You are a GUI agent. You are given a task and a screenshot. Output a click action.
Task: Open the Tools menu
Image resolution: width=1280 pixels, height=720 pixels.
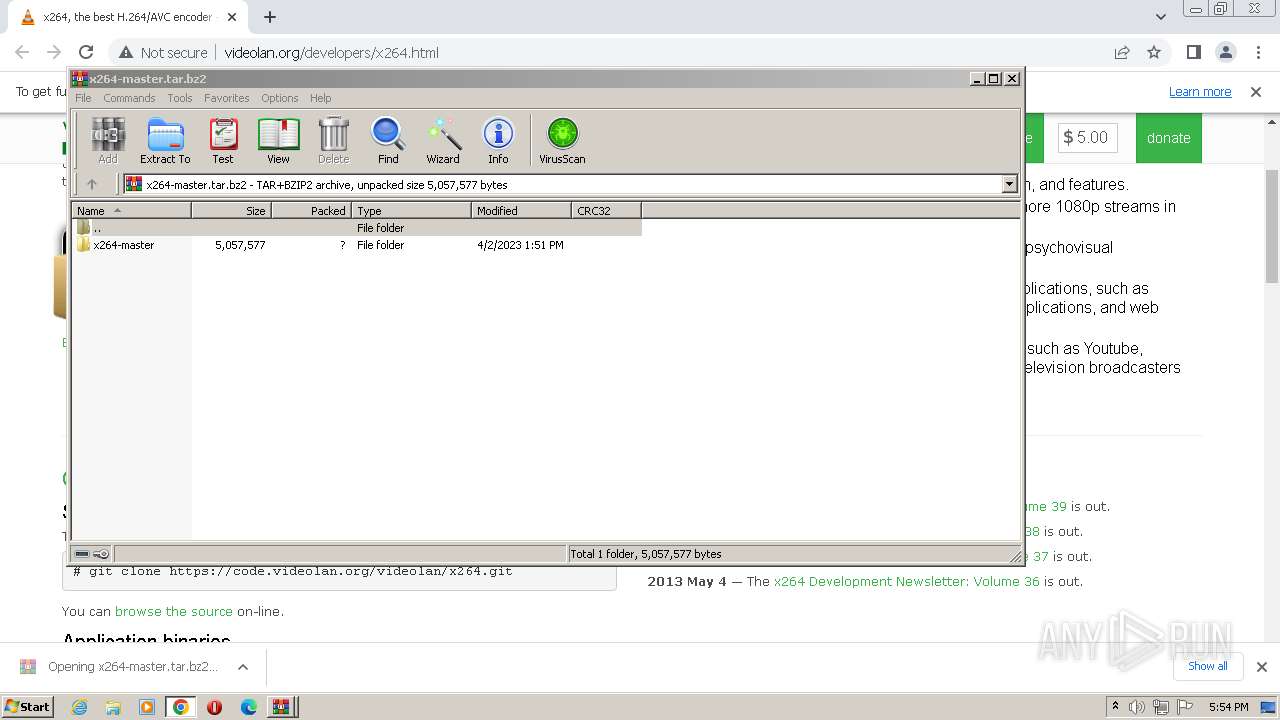tap(180, 98)
